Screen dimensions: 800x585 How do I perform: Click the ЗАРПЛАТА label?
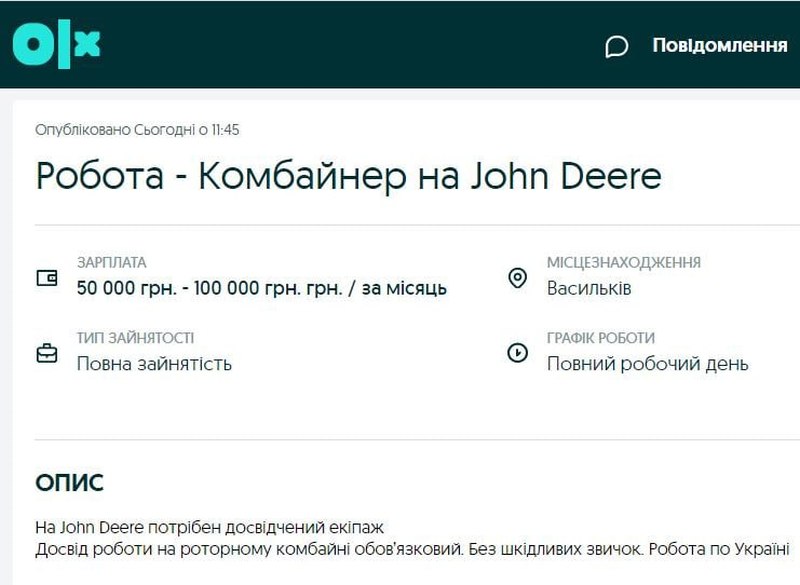click(x=111, y=263)
